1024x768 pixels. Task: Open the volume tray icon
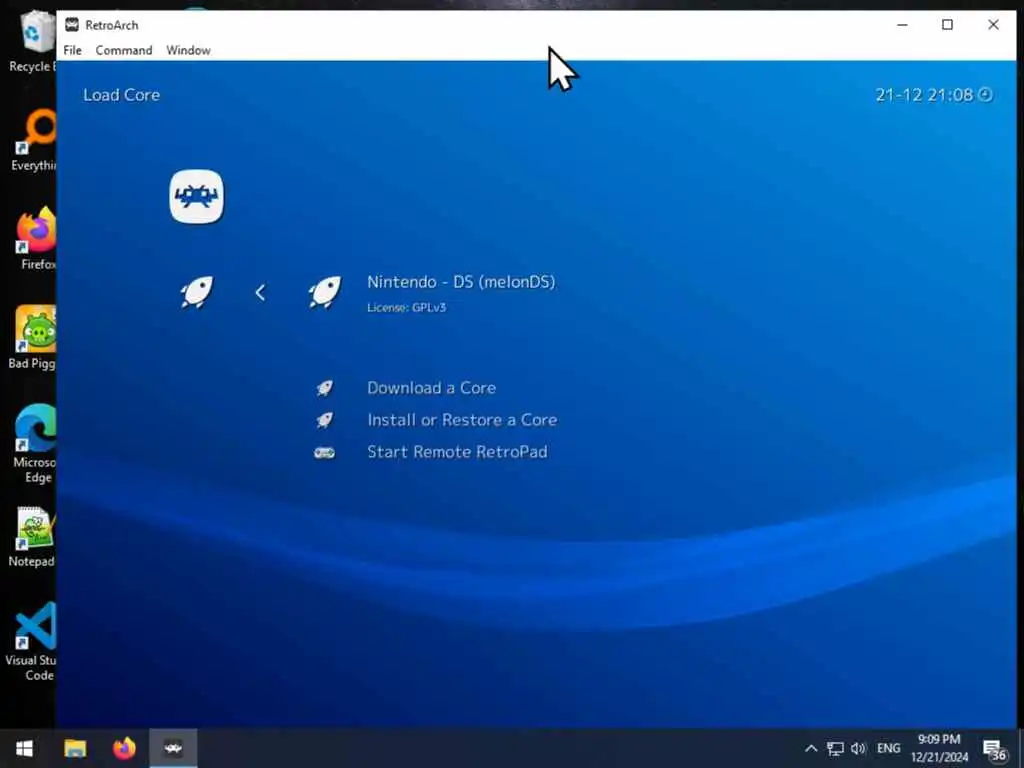[x=858, y=748]
